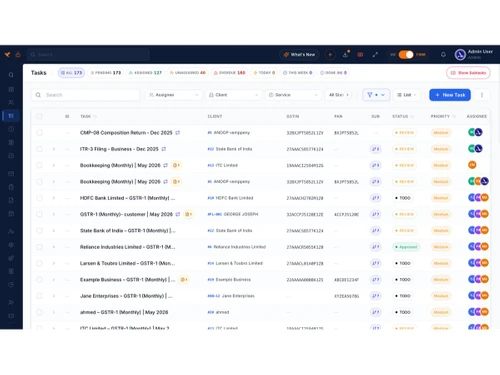Image resolution: width=500 pixels, height=375 pixels.
Task: Click the orange app logo icon
Action: [7, 54]
